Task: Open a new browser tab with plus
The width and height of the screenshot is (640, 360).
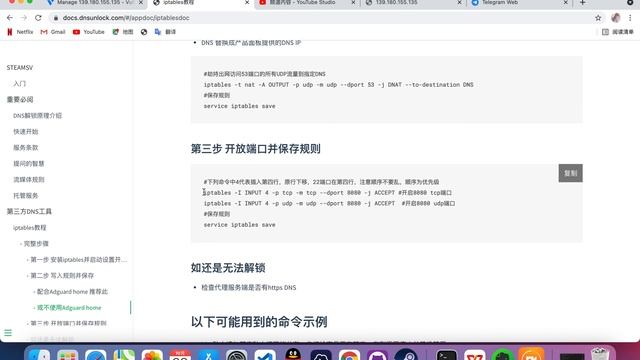Action: (583, 2)
